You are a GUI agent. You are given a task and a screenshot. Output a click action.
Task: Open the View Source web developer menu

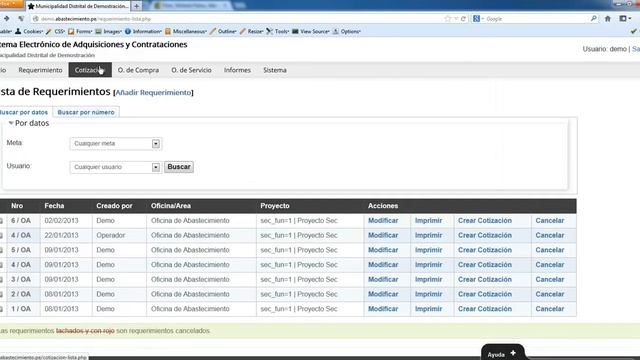coord(311,31)
